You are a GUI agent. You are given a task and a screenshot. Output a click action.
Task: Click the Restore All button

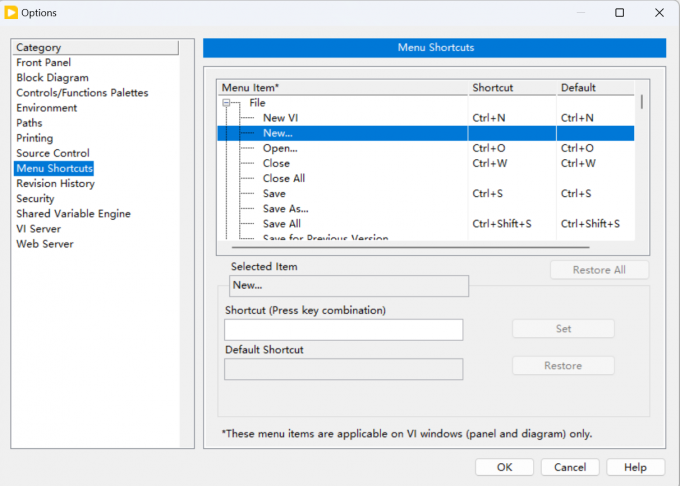click(x=599, y=270)
